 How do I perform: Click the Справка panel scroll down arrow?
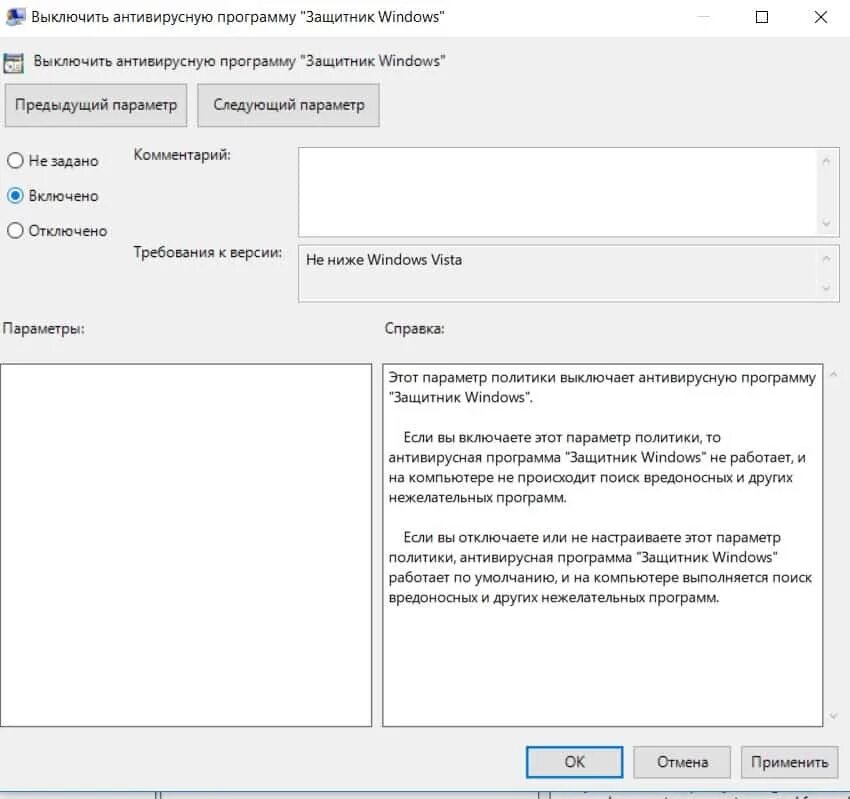tap(834, 717)
